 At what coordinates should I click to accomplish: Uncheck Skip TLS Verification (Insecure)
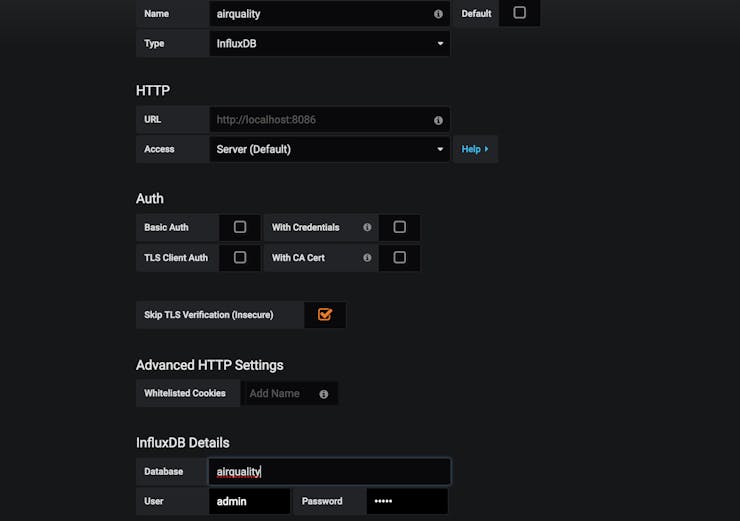325,314
